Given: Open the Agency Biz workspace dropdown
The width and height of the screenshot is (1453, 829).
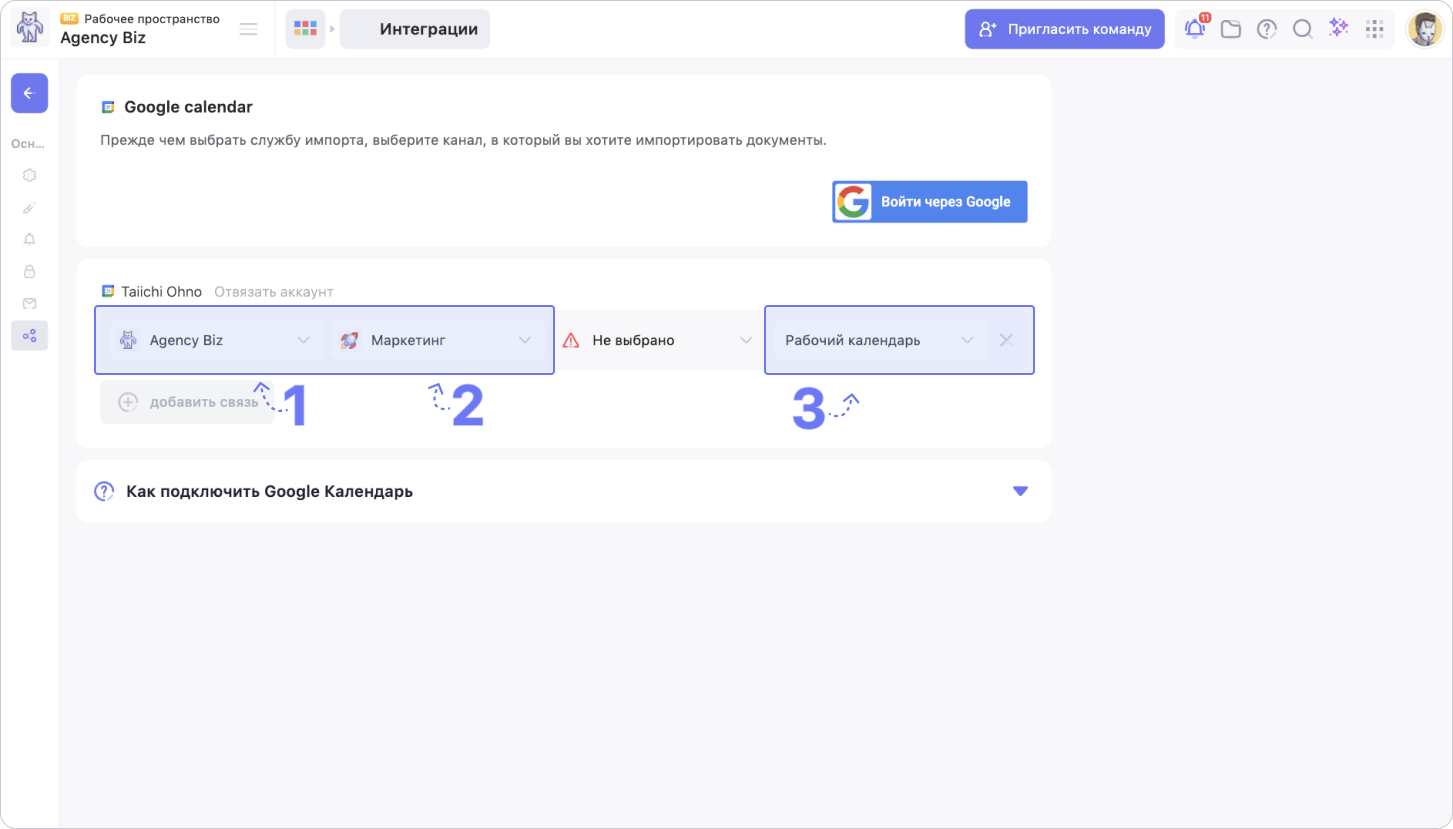Looking at the screenshot, I should click(x=216, y=340).
